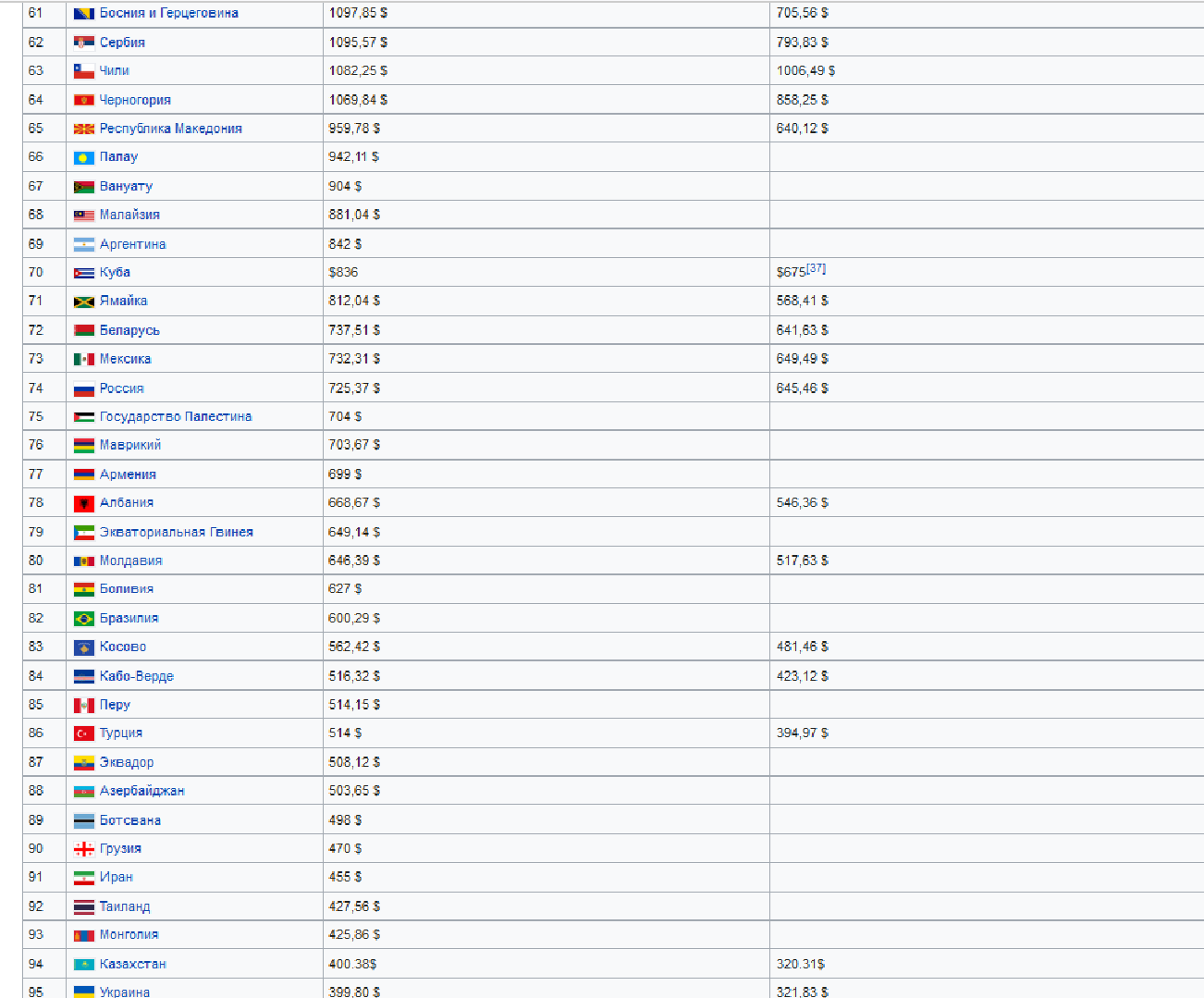The height and width of the screenshot is (998, 1204).
Task: Click the Turkey flag icon
Action: (83, 733)
